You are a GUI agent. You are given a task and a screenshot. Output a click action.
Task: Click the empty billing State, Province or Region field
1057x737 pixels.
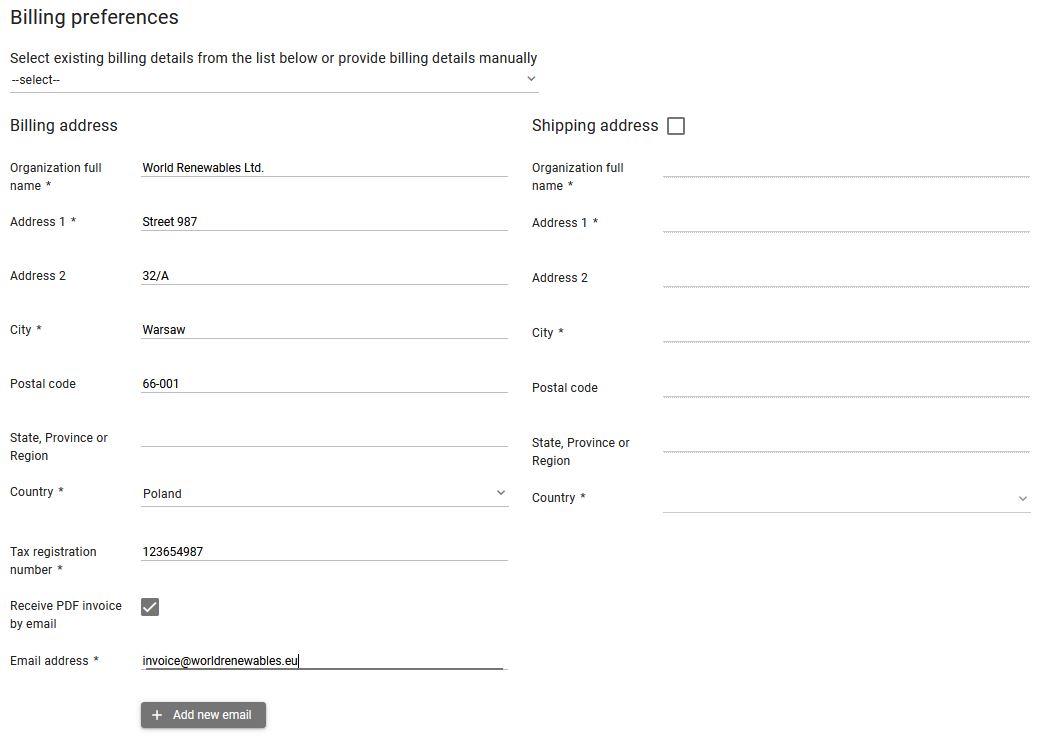point(324,437)
